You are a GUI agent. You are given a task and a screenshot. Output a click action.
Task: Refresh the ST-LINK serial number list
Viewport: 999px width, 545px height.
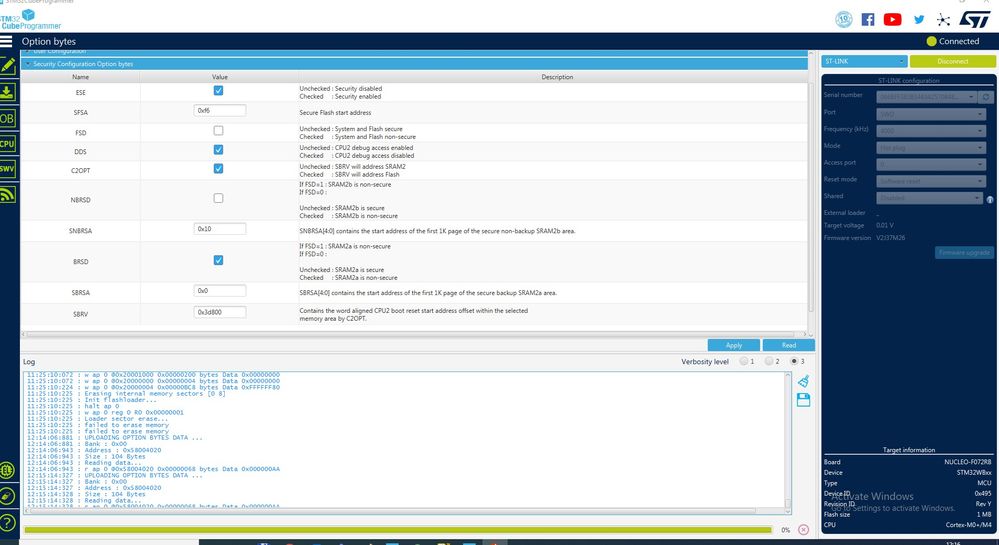coord(986,97)
